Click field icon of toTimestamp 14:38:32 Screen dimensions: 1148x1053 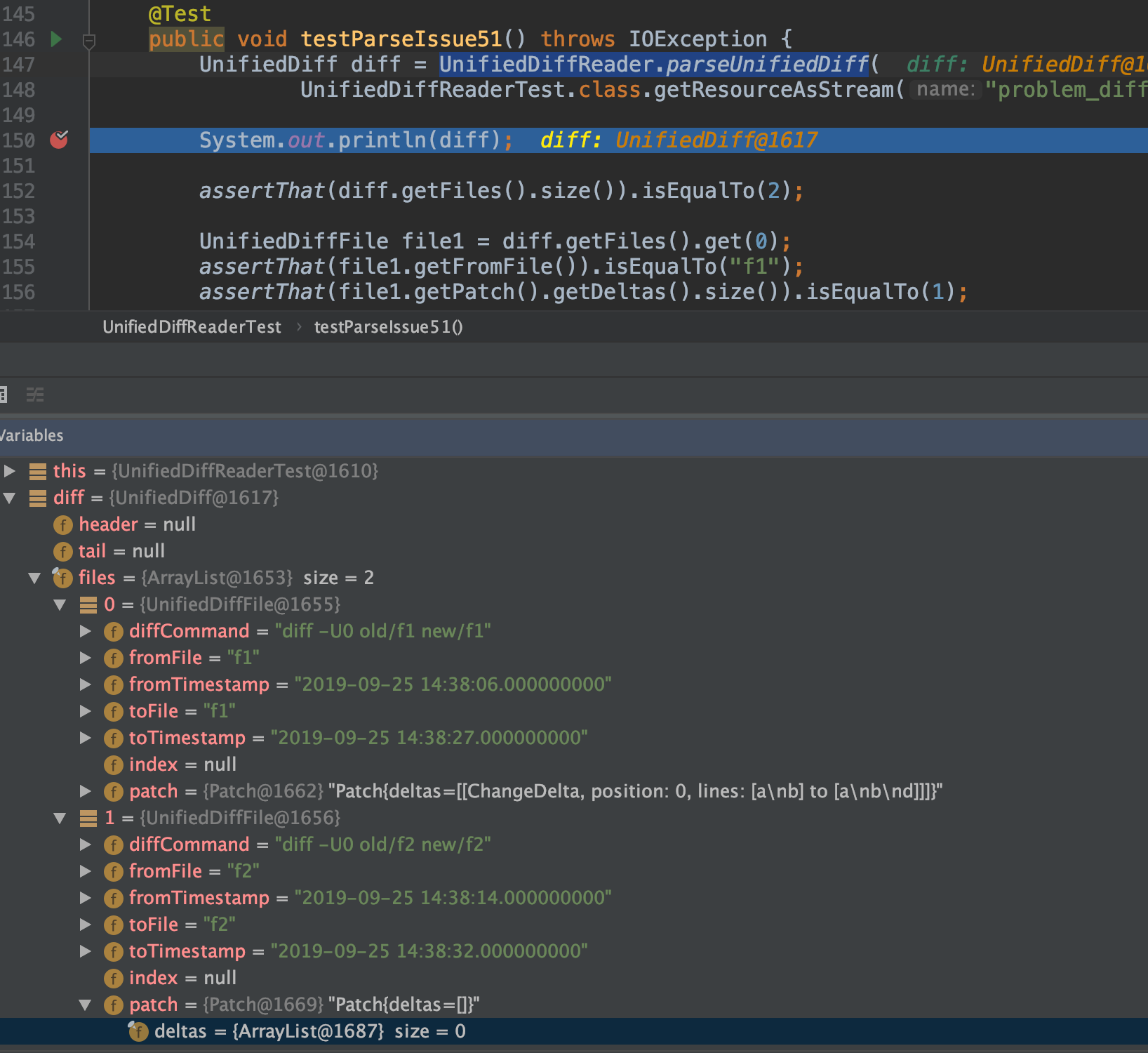coord(114,951)
